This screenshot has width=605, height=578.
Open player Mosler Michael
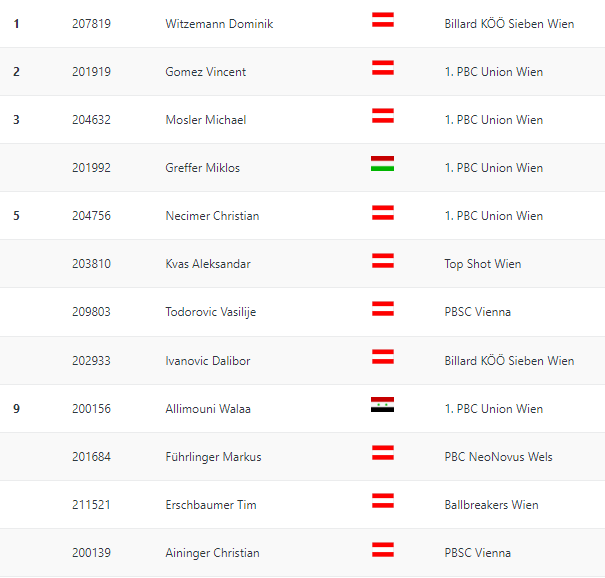click(x=206, y=120)
